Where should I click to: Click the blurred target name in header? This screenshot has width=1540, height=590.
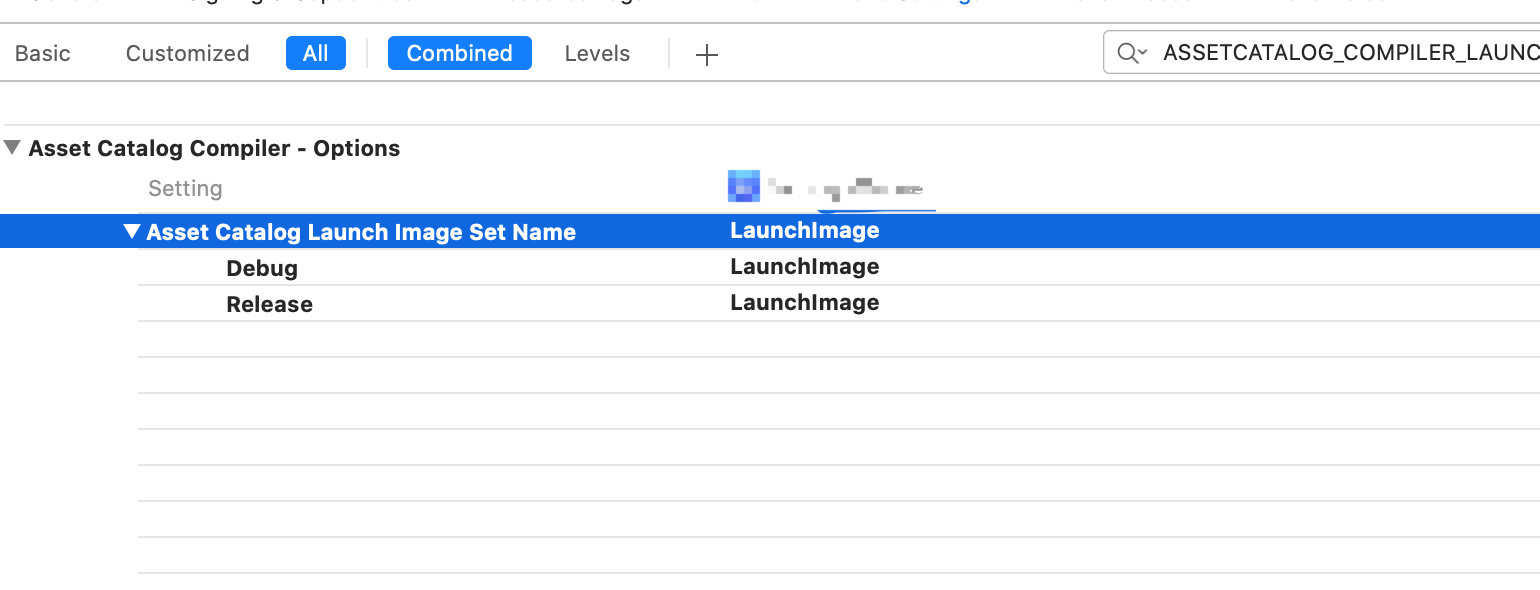(x=845, y=187)
